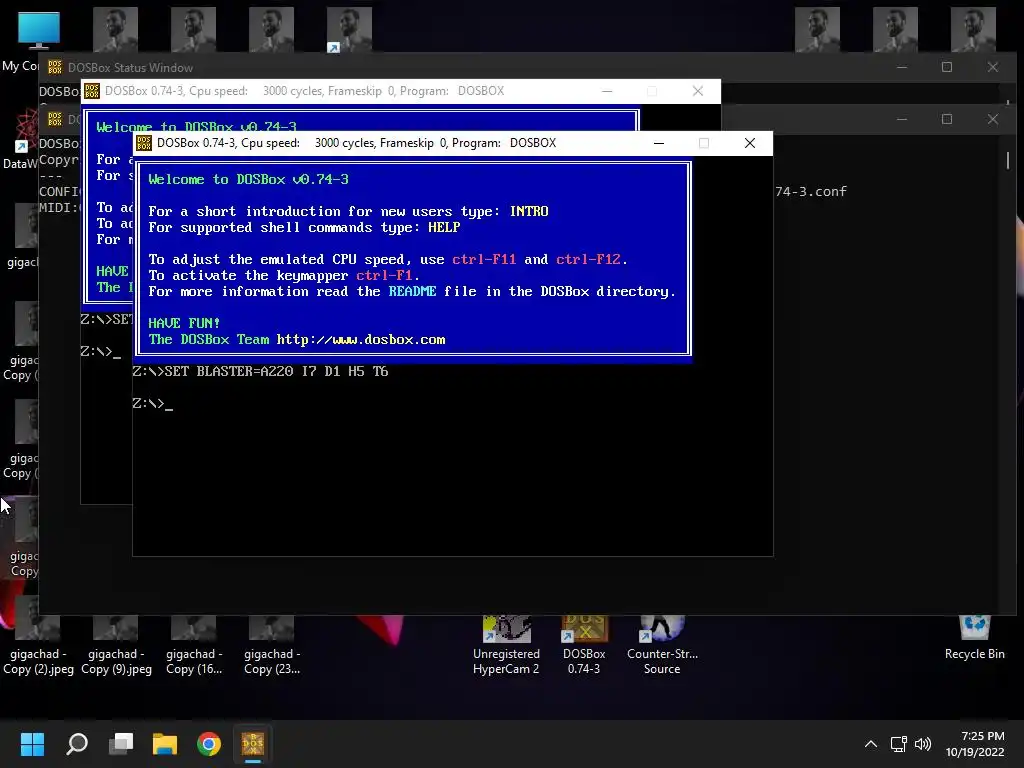Screen dimensions: 1024x768
Task: Click the Z:\> prompt in front DOSBox
Action: 148,404
